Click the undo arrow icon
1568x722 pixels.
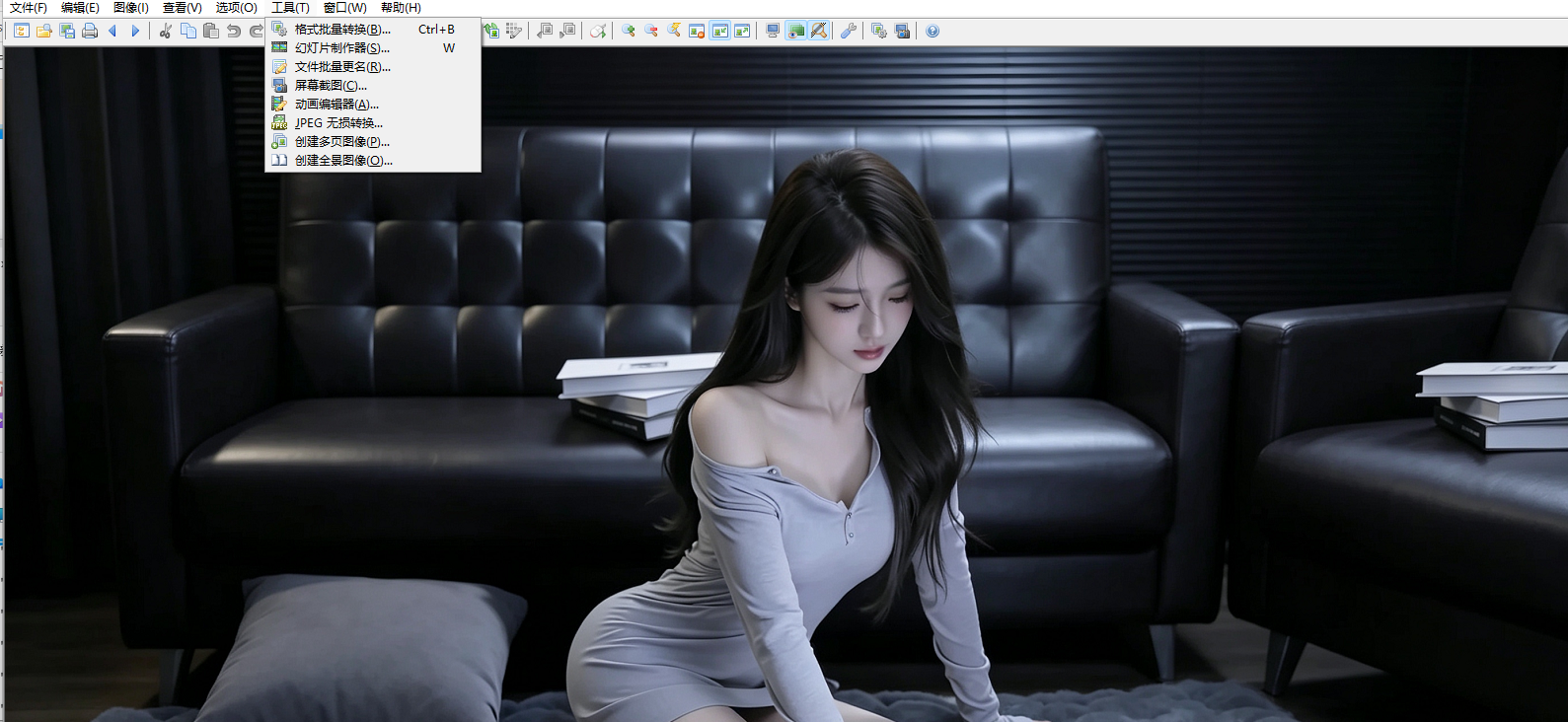(x=234, y=31)
